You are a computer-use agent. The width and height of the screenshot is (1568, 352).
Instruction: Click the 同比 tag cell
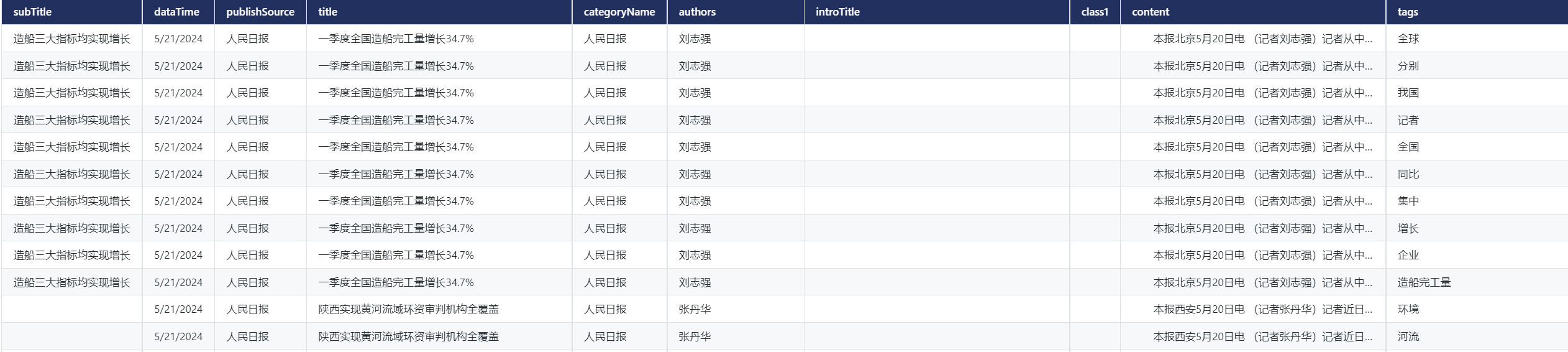coord(1408,174)
